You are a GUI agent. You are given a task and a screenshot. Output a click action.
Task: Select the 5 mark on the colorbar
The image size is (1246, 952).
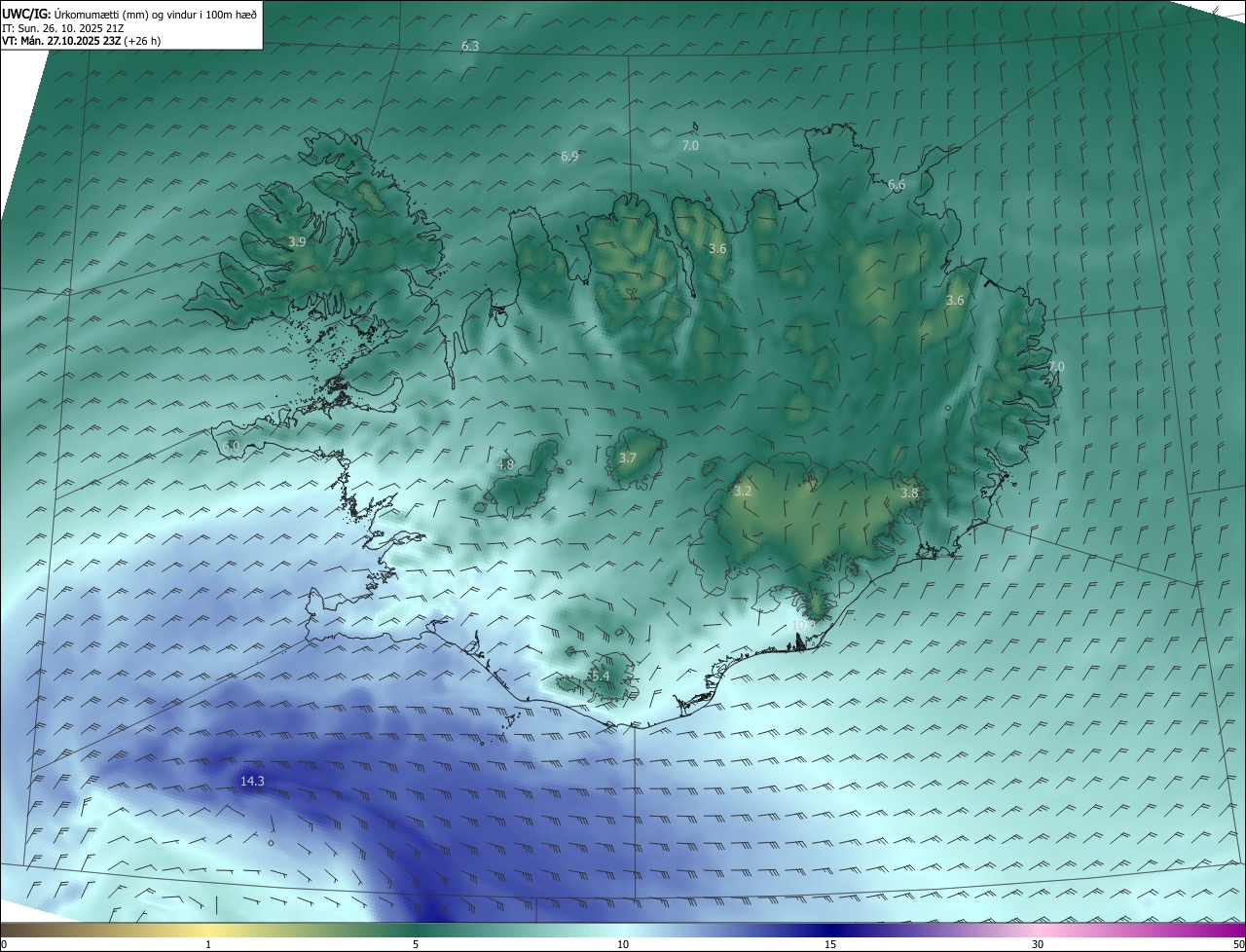pyautogui.click(x=416, y=944)
